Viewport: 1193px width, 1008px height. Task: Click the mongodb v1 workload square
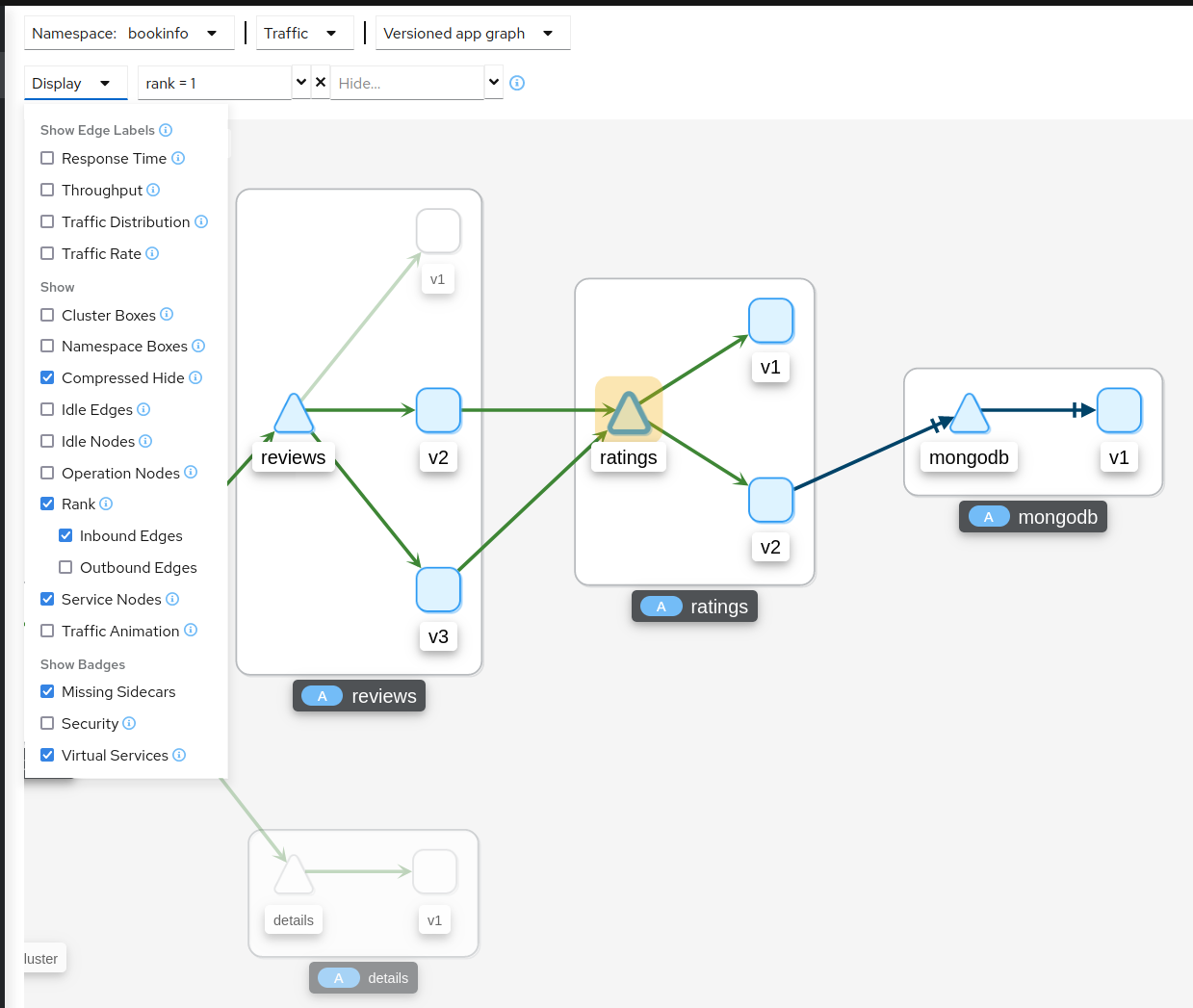[1119, 410]
